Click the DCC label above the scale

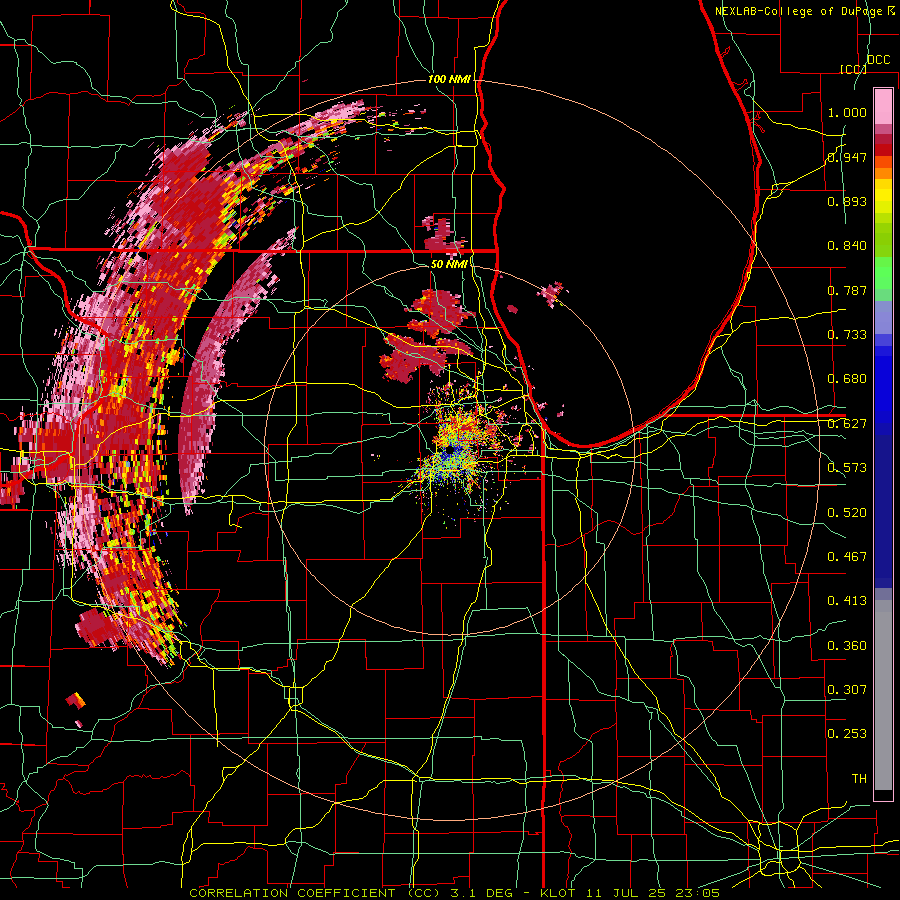[x=878, y=60]
